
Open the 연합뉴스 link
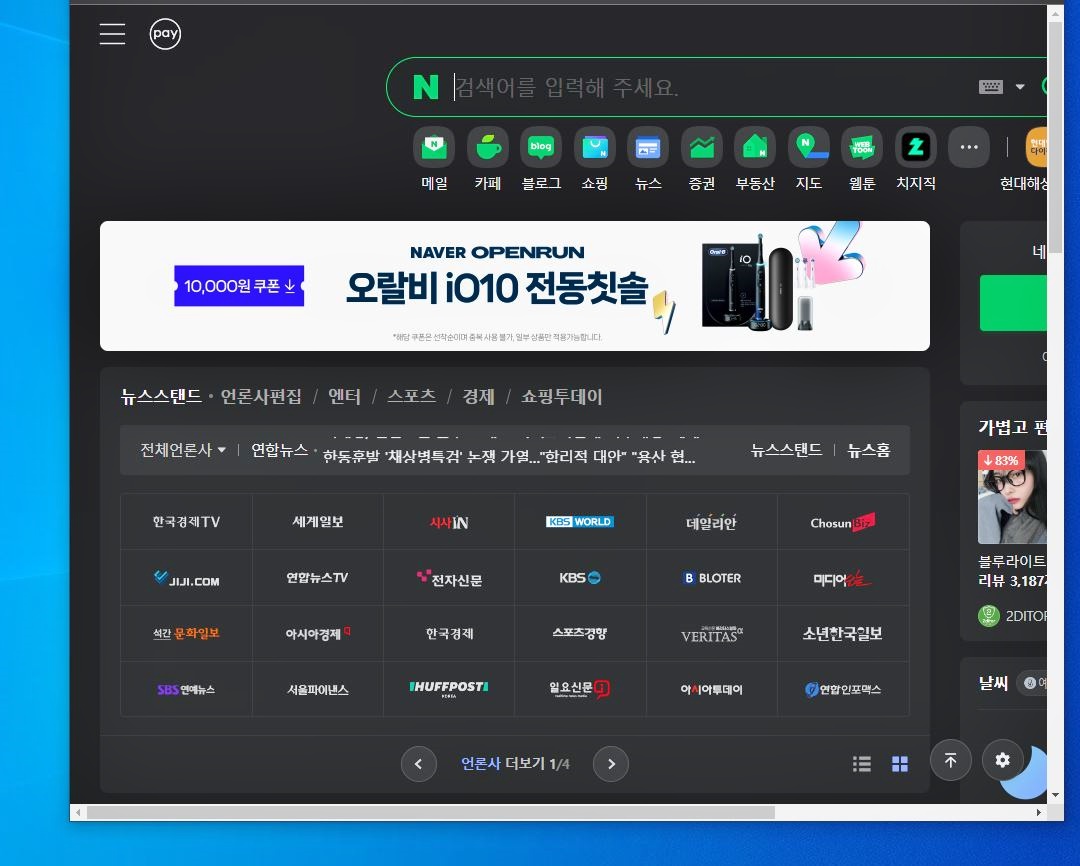pyautogui.click(x=279, y=450)
